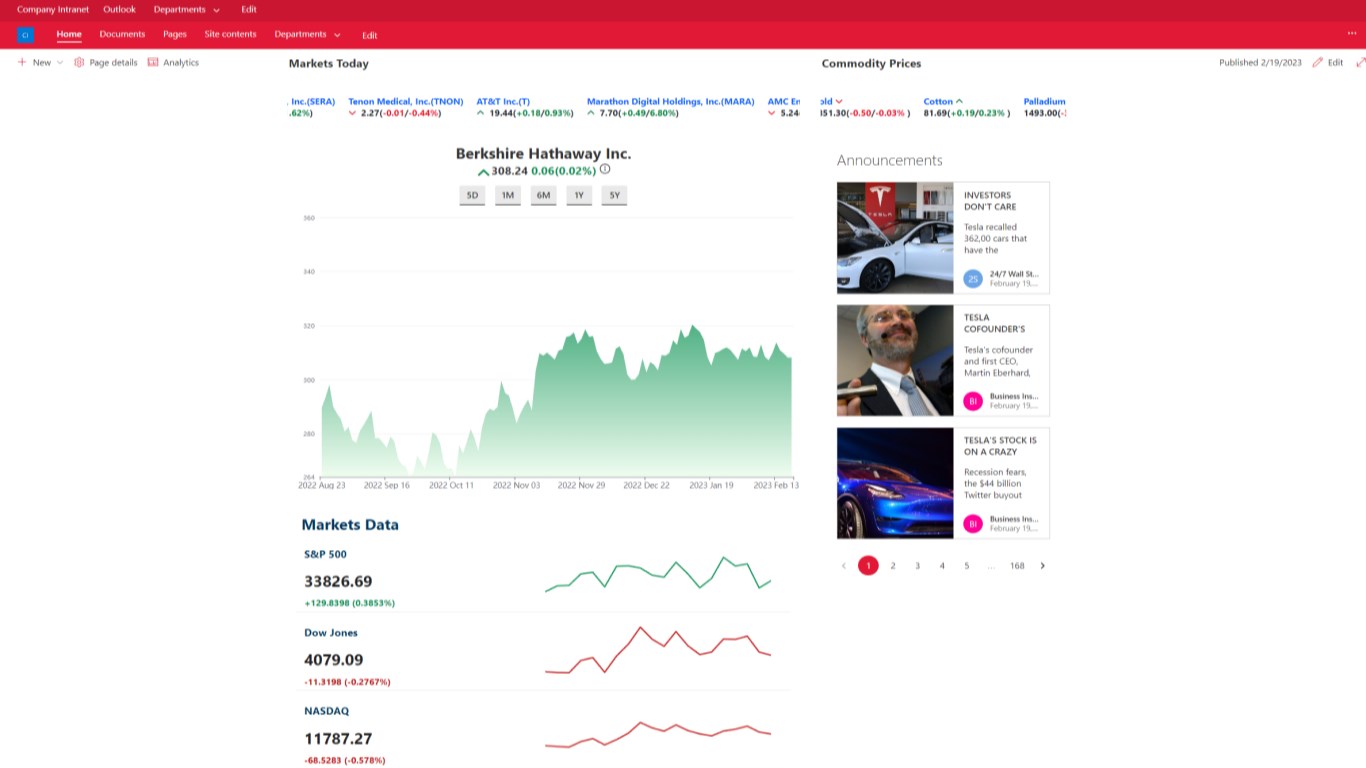Open Cotton commodity link
1366x768 pixels.
click(938, 102)
